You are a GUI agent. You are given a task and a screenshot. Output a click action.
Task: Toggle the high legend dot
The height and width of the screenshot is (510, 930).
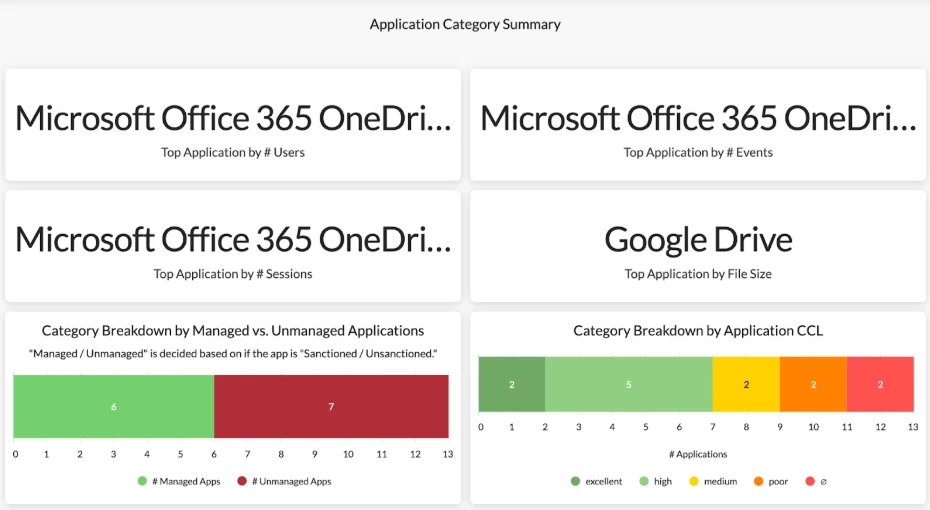click(644, 481)
